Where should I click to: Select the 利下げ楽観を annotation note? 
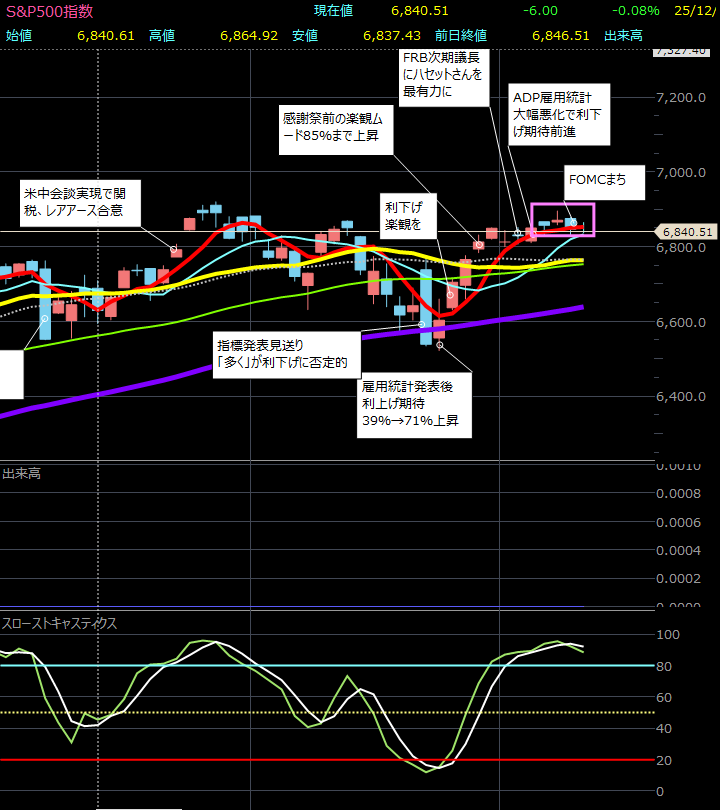[x=405, y=215]
